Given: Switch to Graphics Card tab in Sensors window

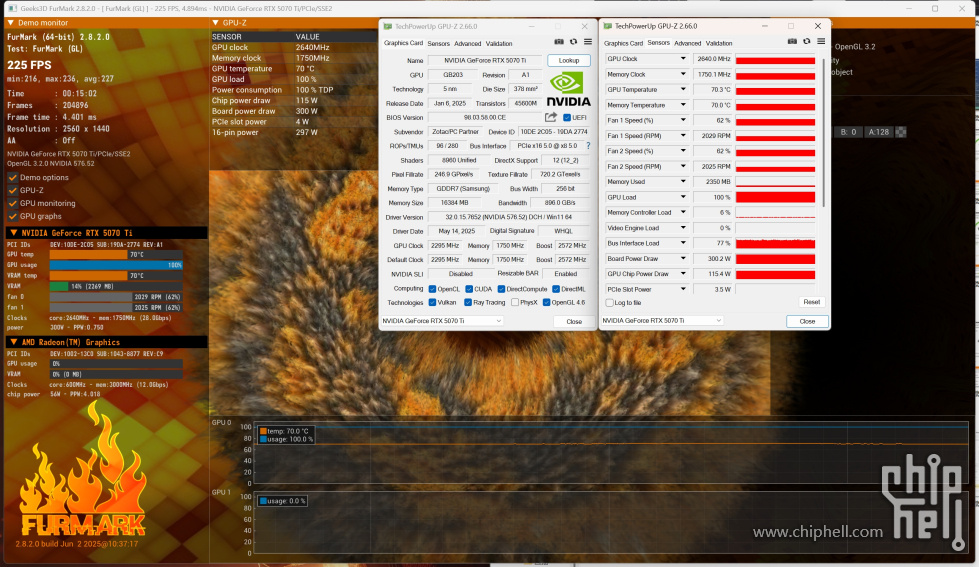Looking at the screenshot, I should [x=623, y=43].
